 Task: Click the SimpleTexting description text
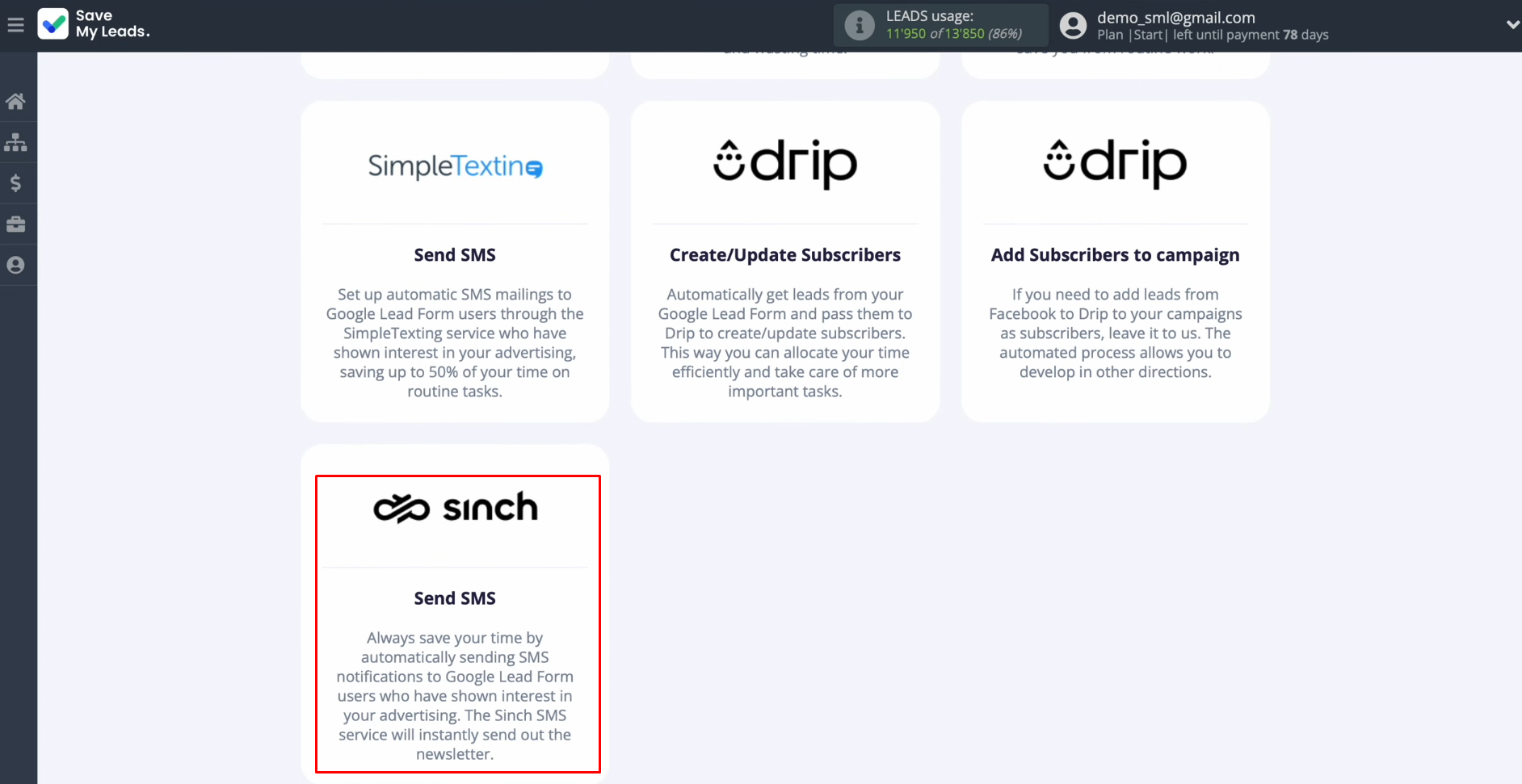click(455, 343)
